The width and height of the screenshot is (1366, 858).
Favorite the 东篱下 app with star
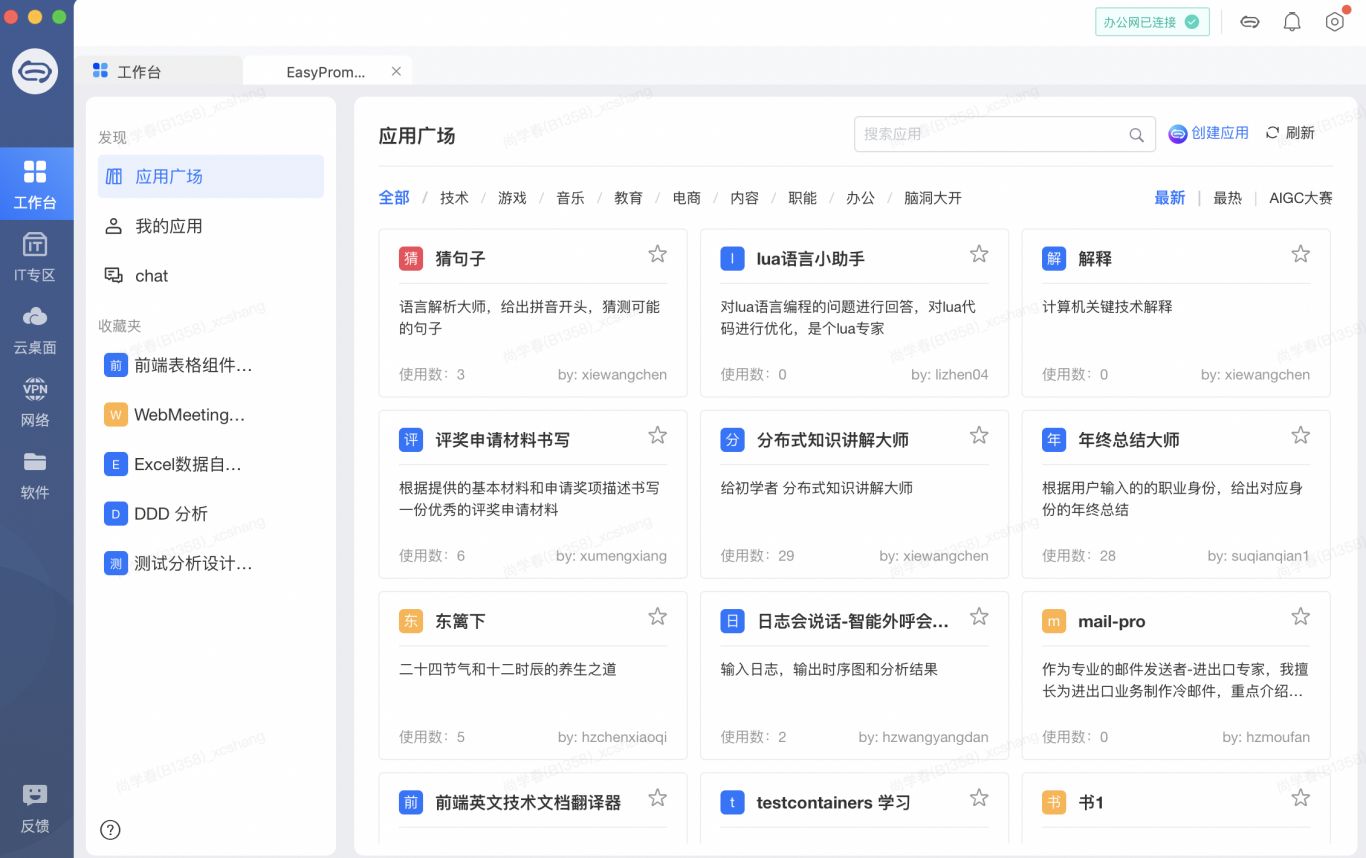[x=657, y=616]
